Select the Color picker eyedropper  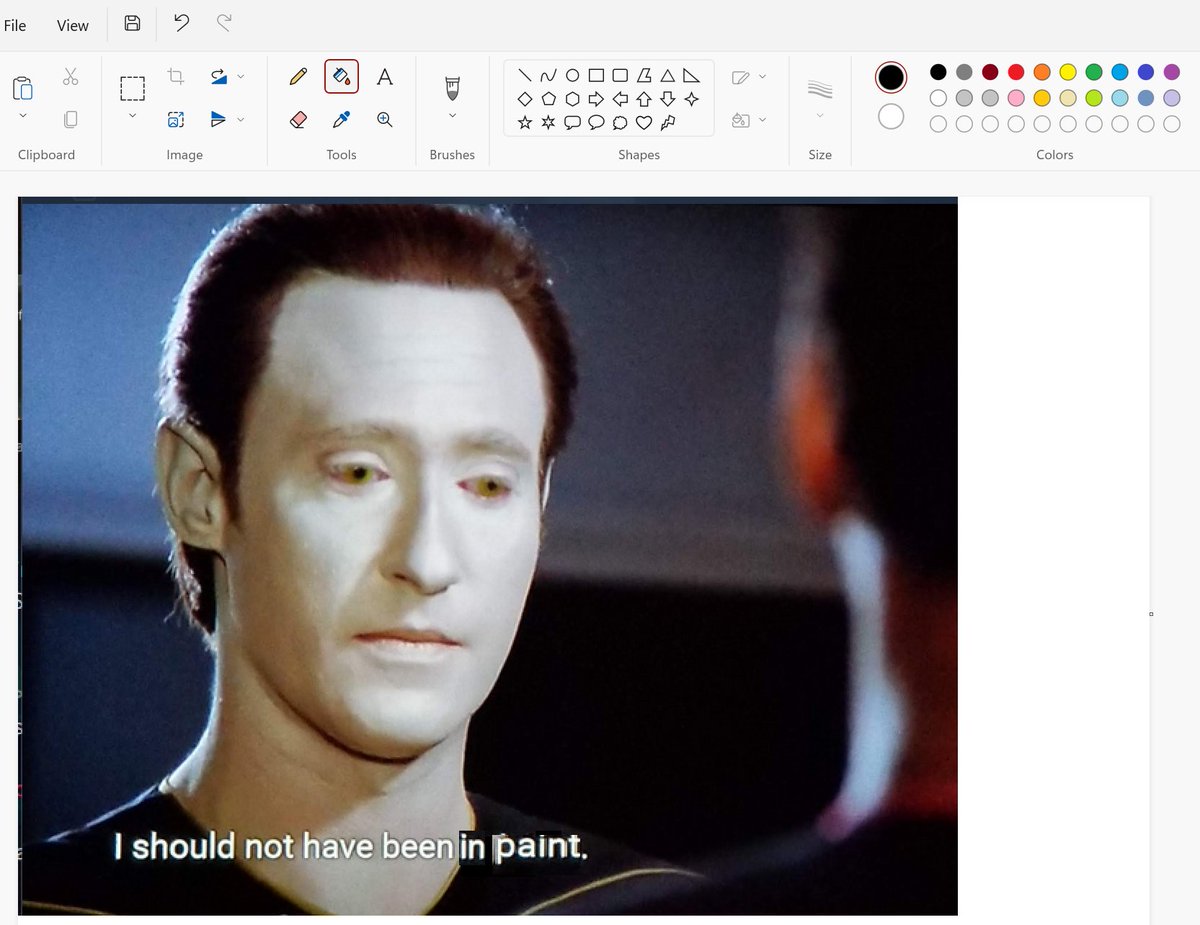point(341,120)
